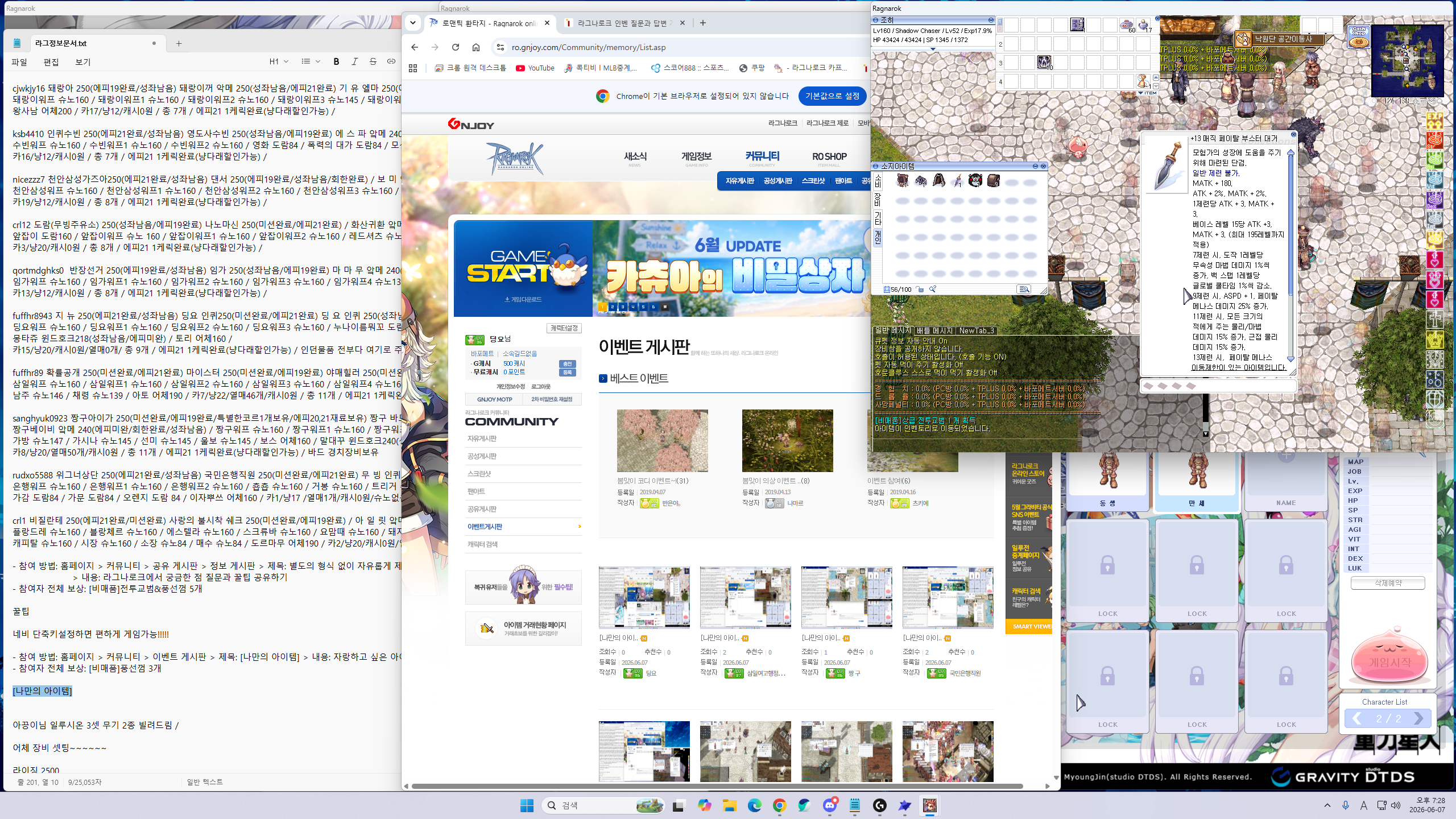Select dark hood item in inventory
Viewport: 1456px width, 819px height.
point(938,181)
